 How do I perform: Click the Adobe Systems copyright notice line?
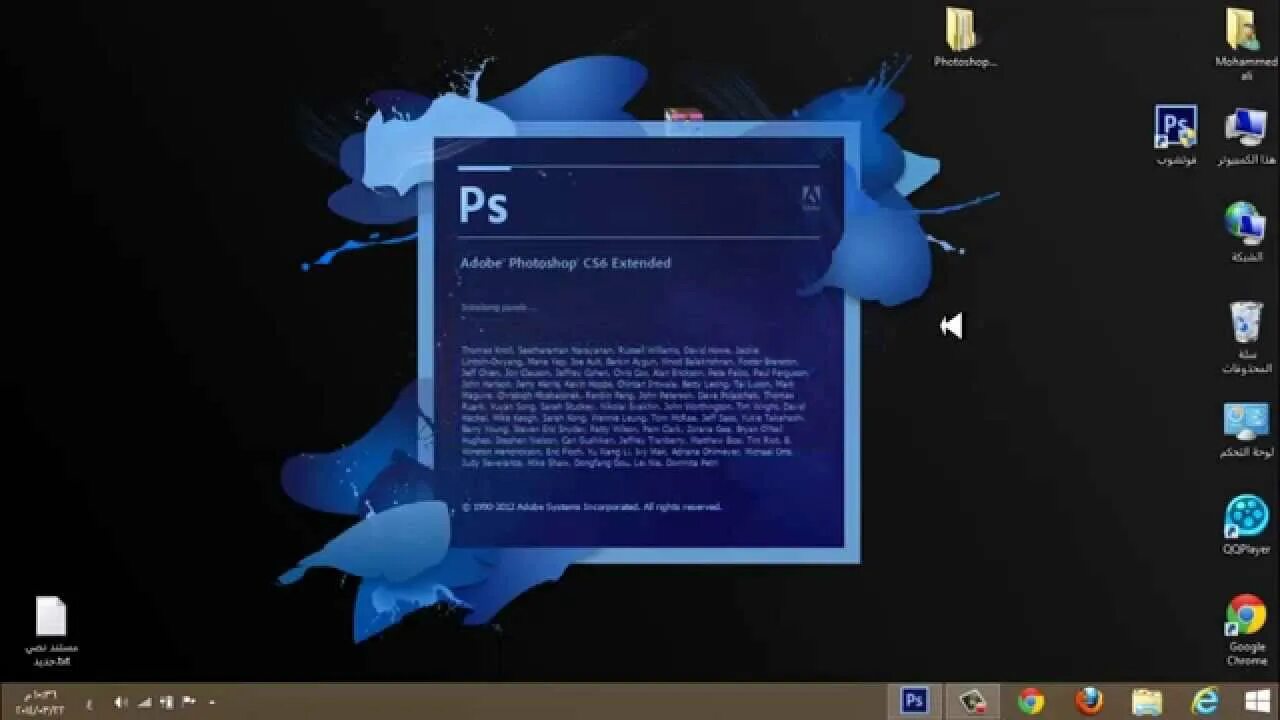592,507
